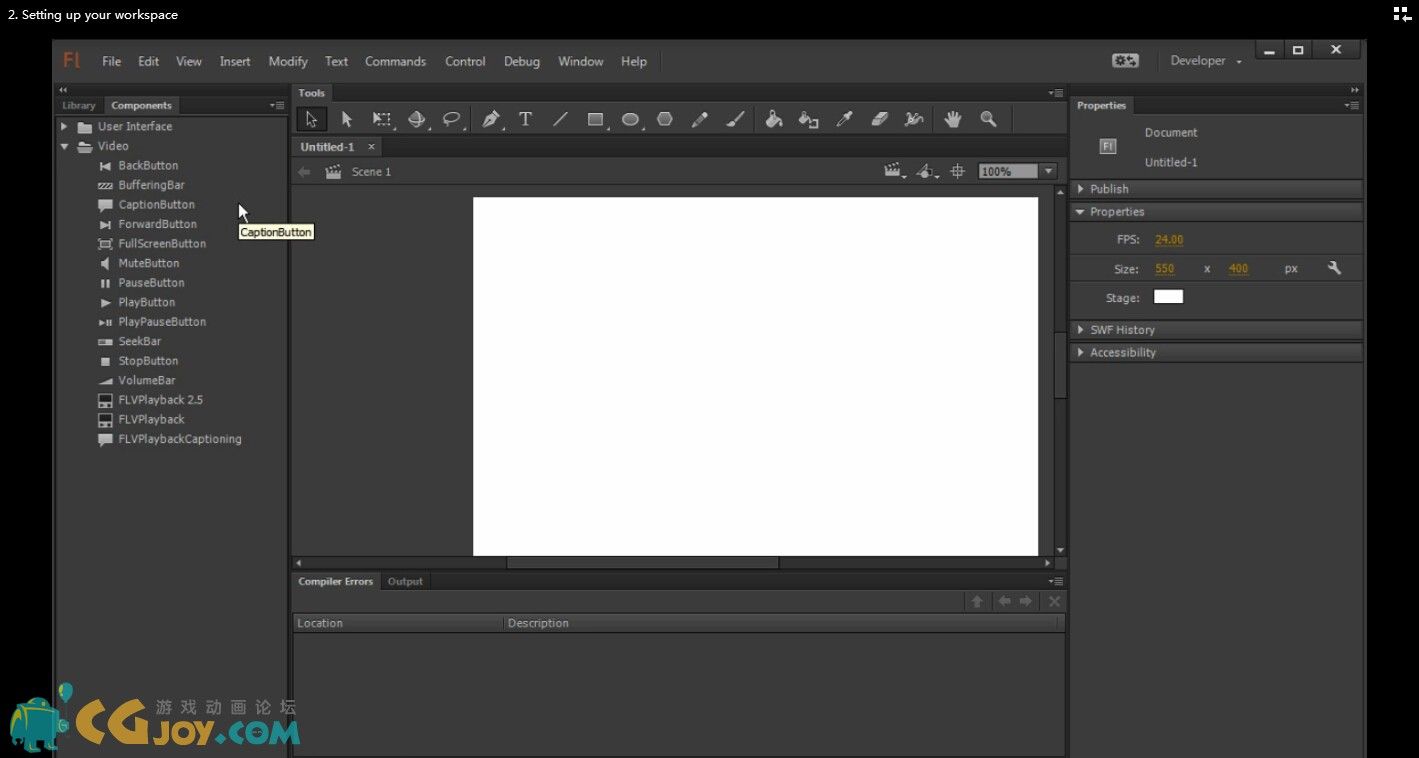This screenshot has height=758, width=1419.
Task: Select the Brush tool
Action: pos(735,119)
